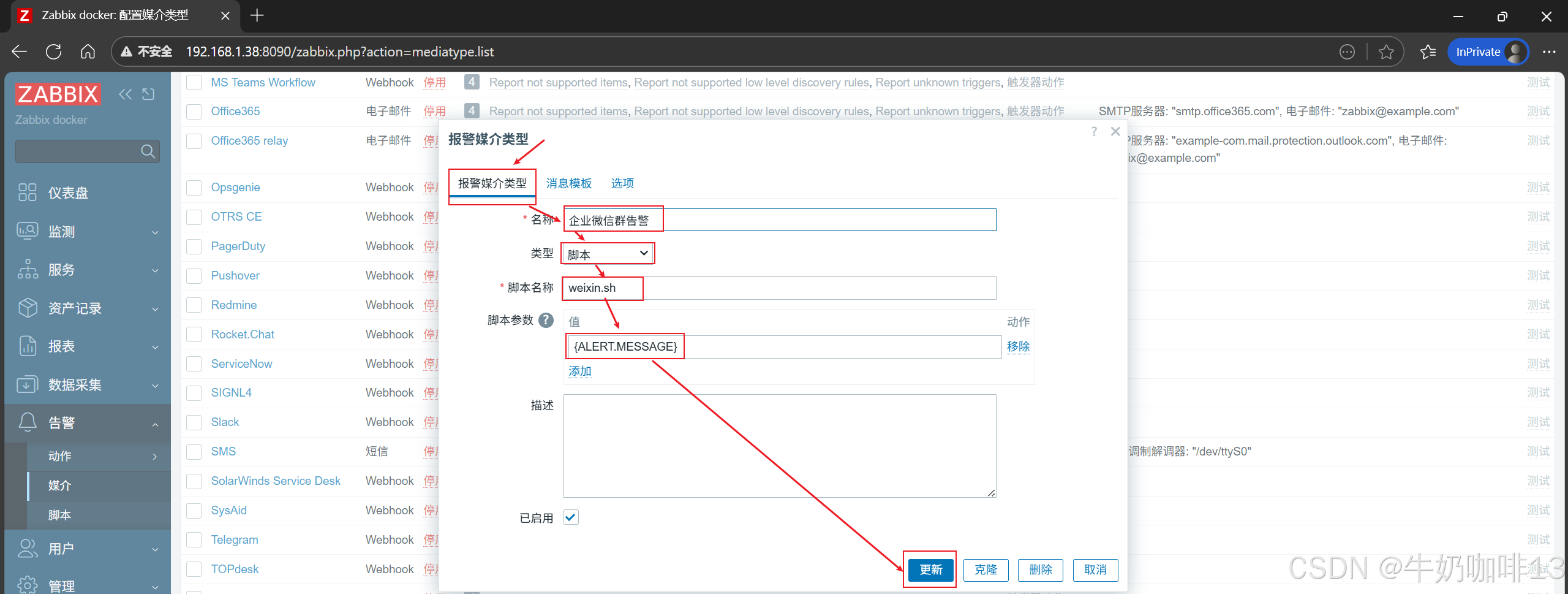Click the 取消 cancel button
The width and height of the screenshot is (1568, 594).
1095,570
